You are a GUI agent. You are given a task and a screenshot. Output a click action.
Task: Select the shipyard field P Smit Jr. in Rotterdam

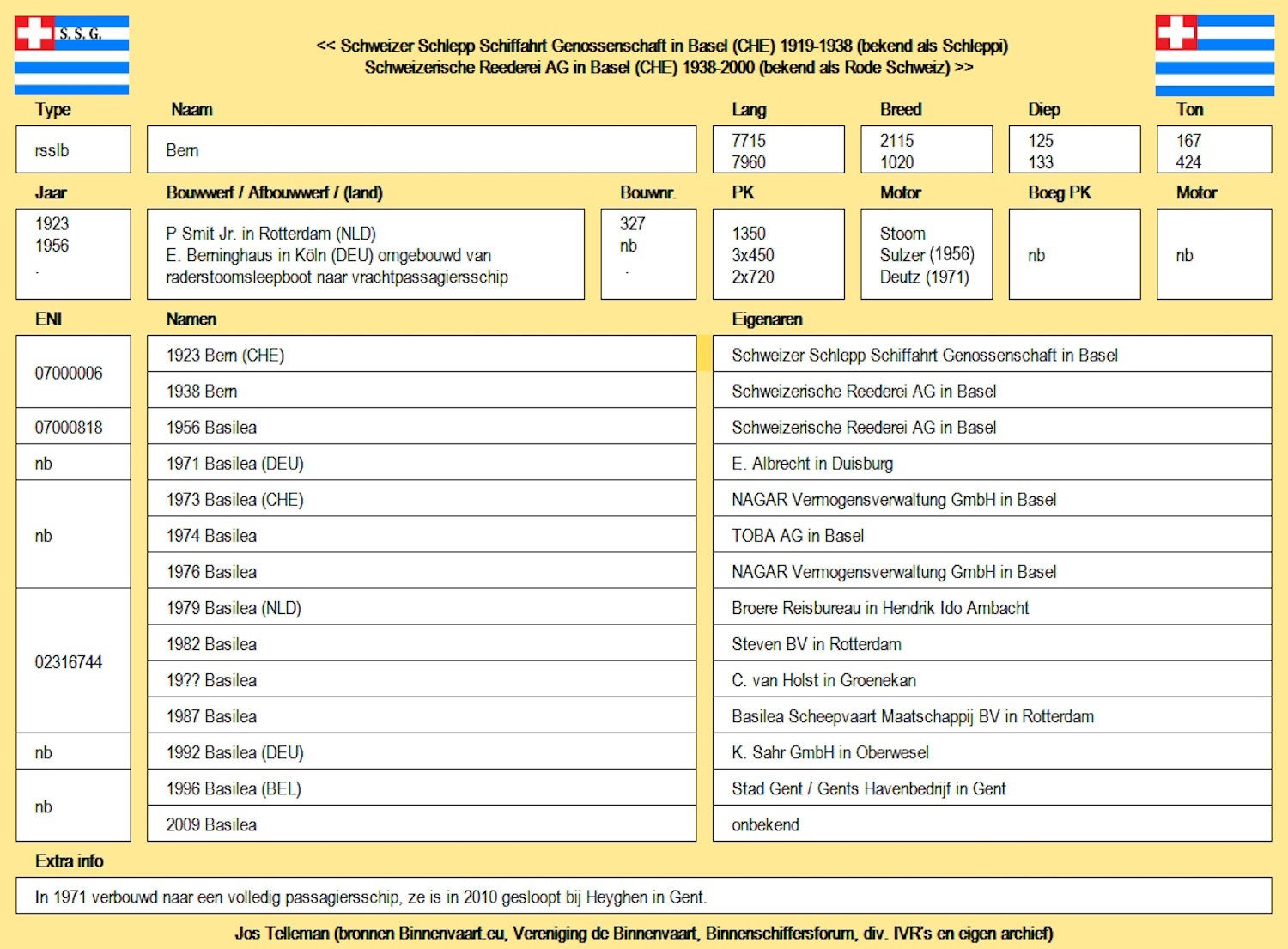click(366, 254)
